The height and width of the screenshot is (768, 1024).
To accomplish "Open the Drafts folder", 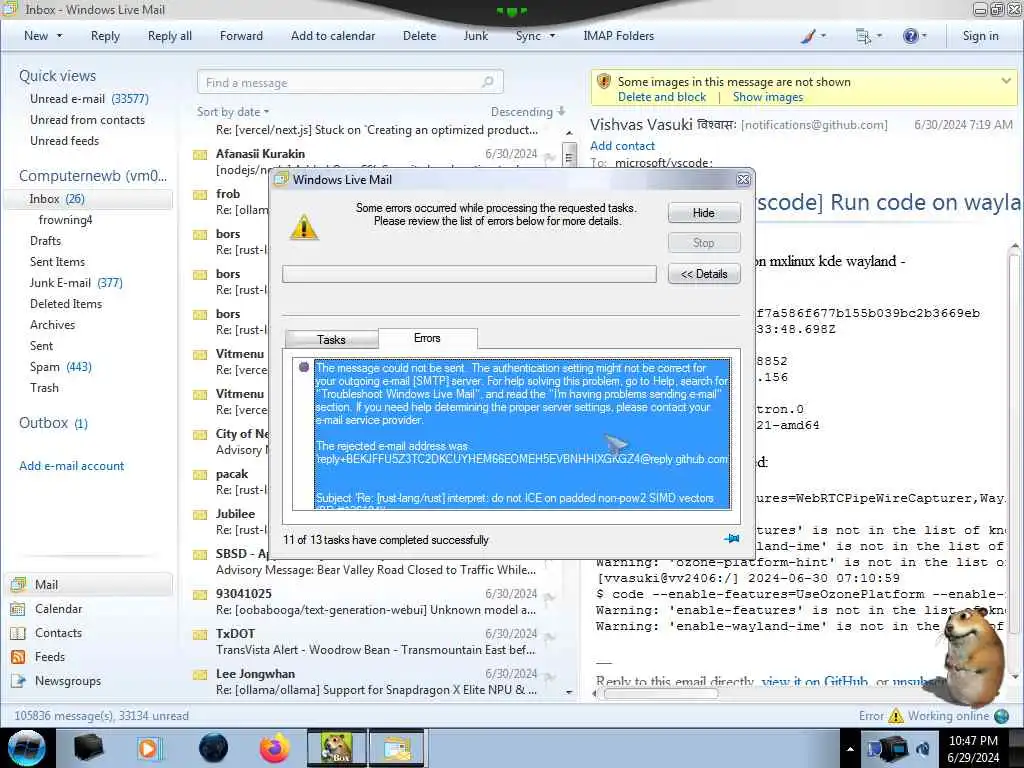I will 45,240.
